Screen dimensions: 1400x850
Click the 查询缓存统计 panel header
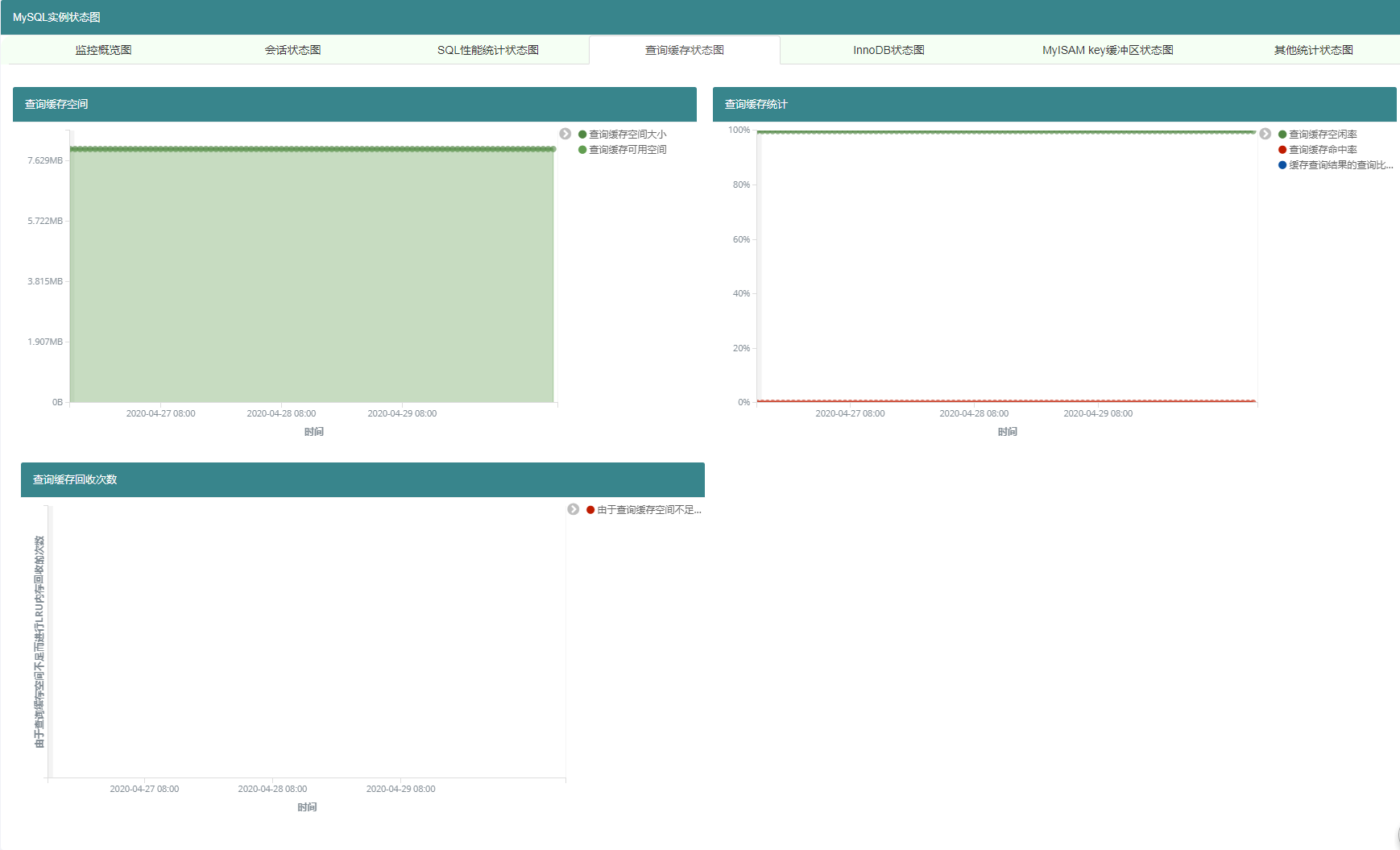coord(1054,104)
